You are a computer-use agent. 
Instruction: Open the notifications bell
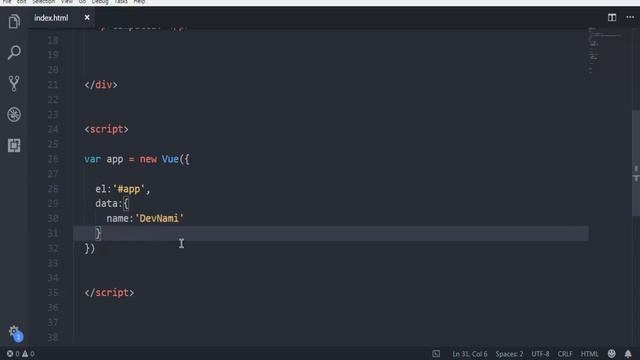click(x=628, y=353)
